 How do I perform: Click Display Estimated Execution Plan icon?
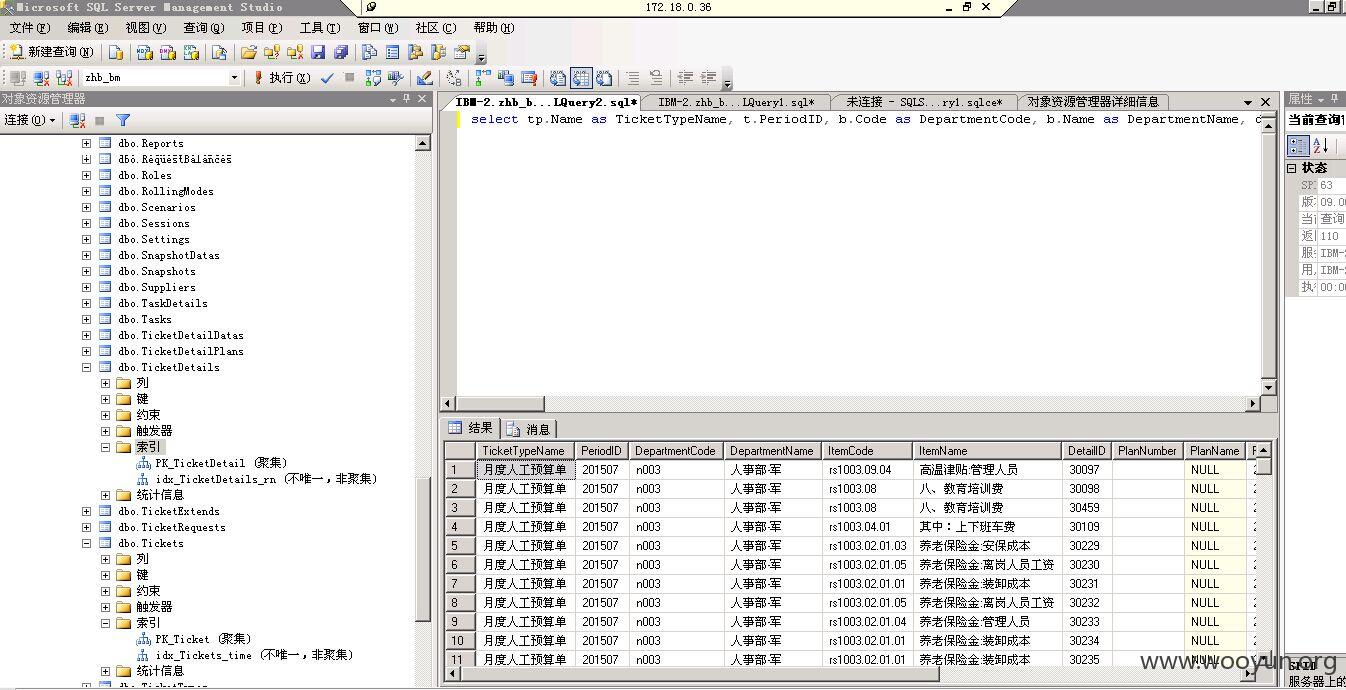click(x=373, y=77)
